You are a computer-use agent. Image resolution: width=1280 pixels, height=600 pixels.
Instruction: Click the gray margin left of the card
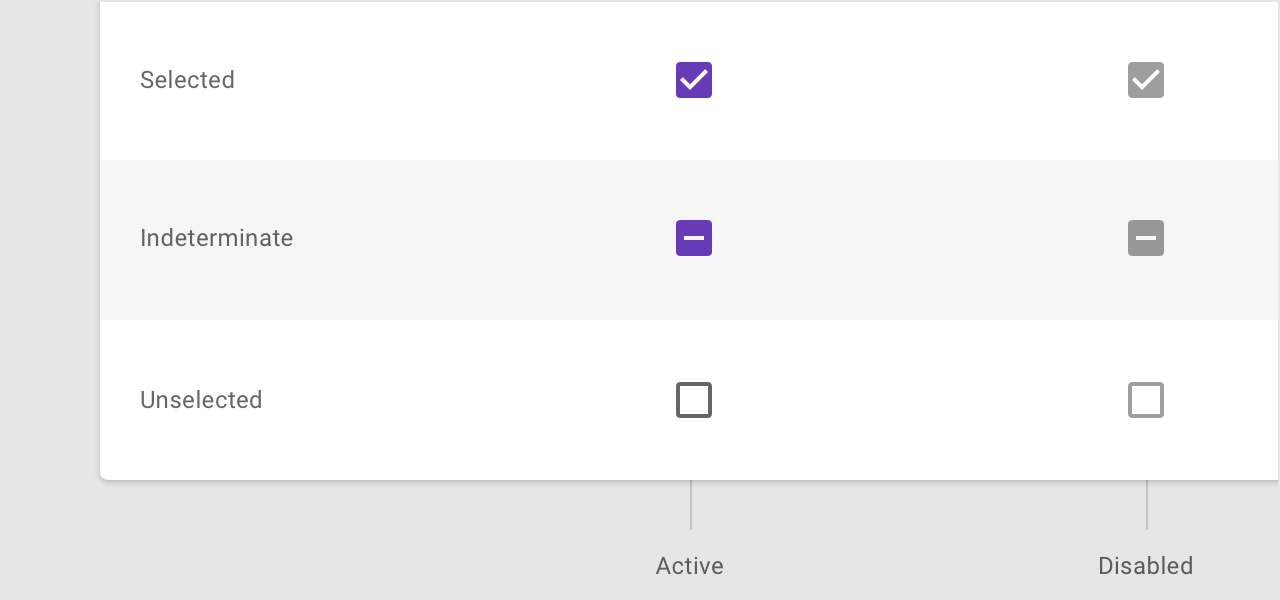50,300
